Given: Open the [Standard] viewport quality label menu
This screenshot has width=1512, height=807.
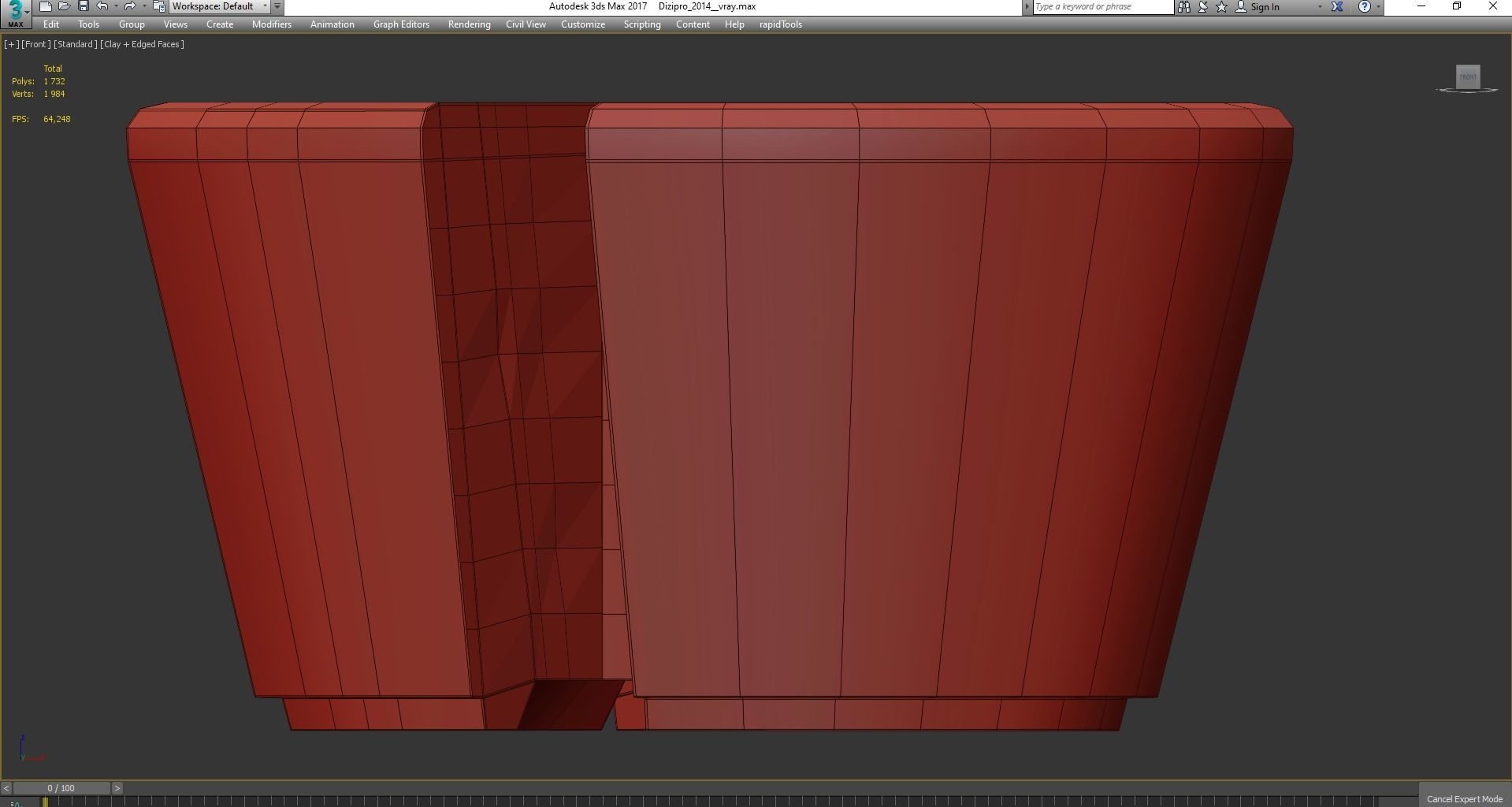Looking at the screenshot, I should tap(76, 44).
